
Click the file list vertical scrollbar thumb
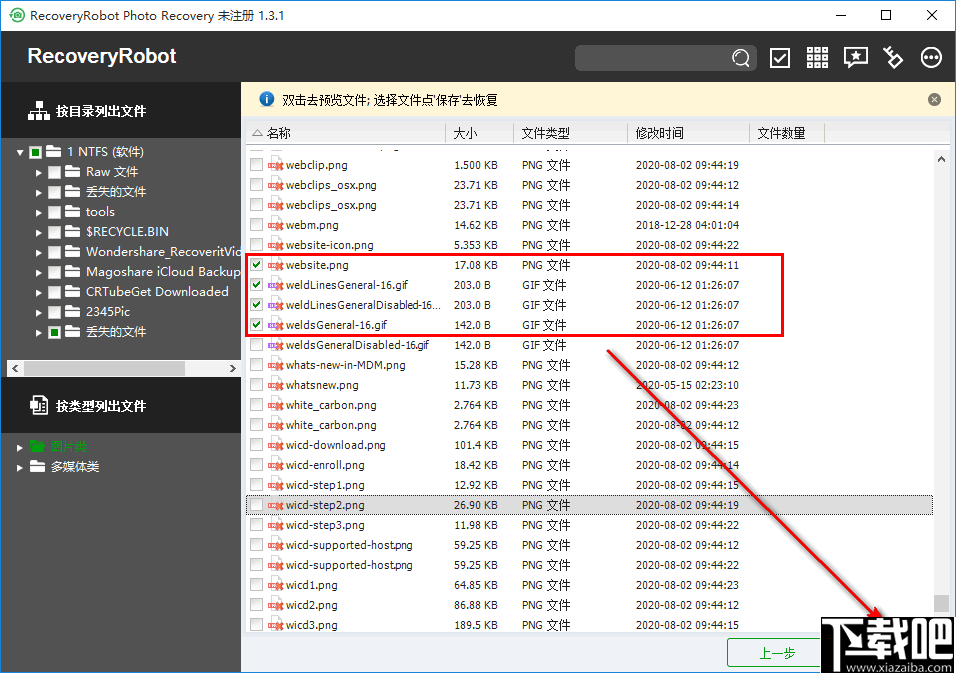[941, 603]
